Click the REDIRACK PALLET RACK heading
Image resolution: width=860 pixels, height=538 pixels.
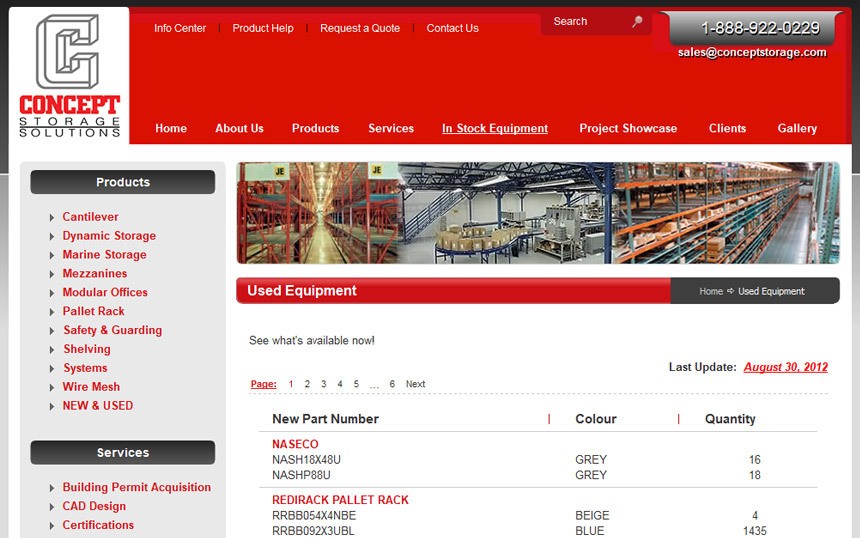340,500
